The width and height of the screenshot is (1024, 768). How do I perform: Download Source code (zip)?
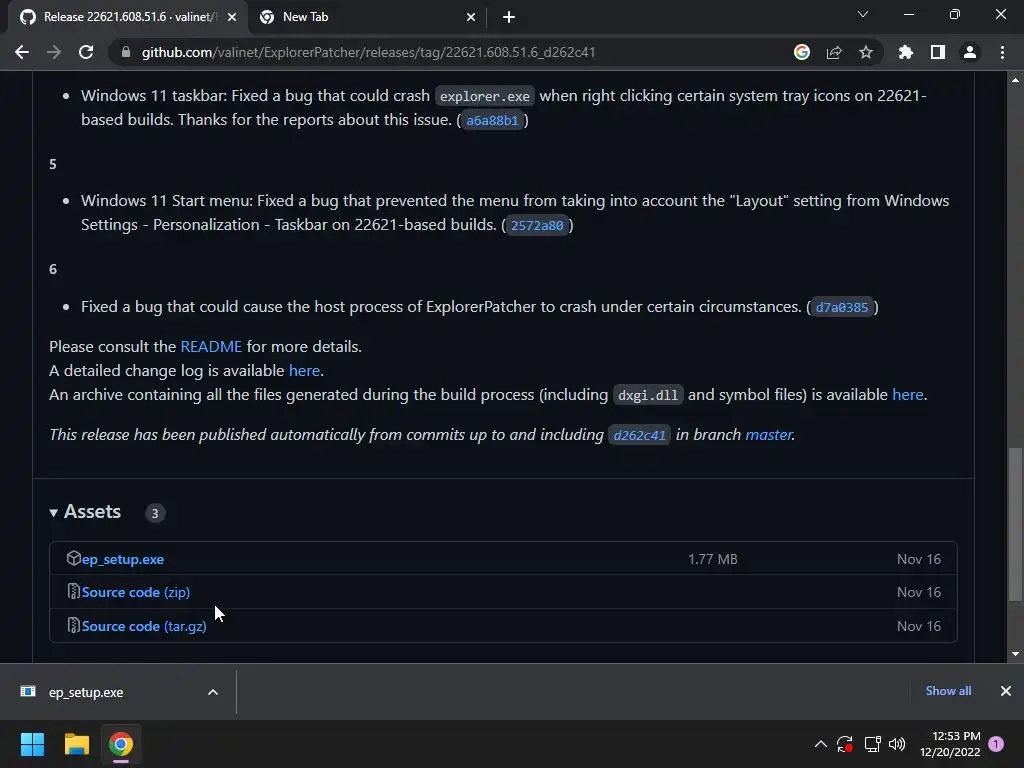(x=136, y=592)
